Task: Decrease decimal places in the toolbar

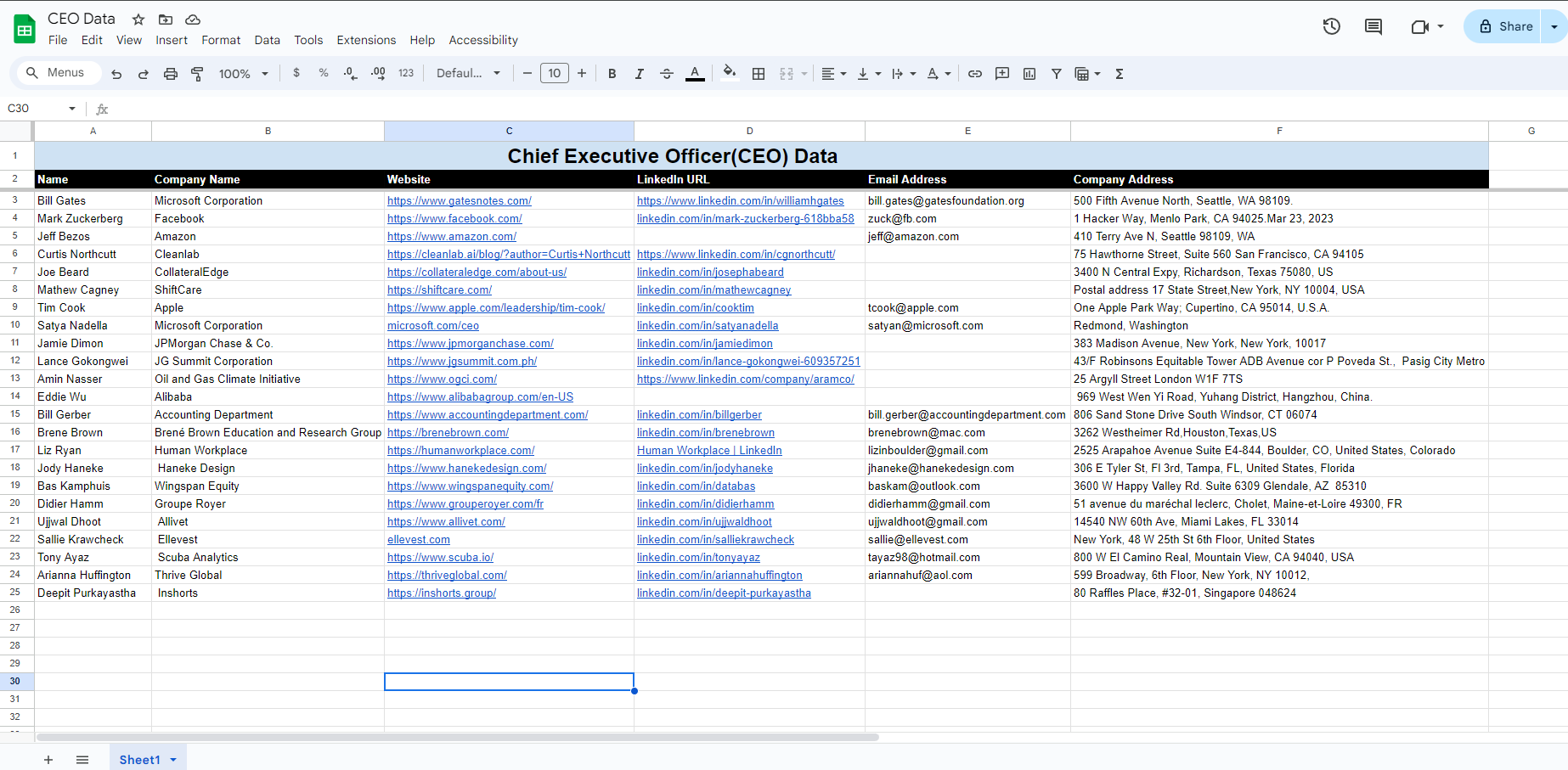Action: [351, 74]
